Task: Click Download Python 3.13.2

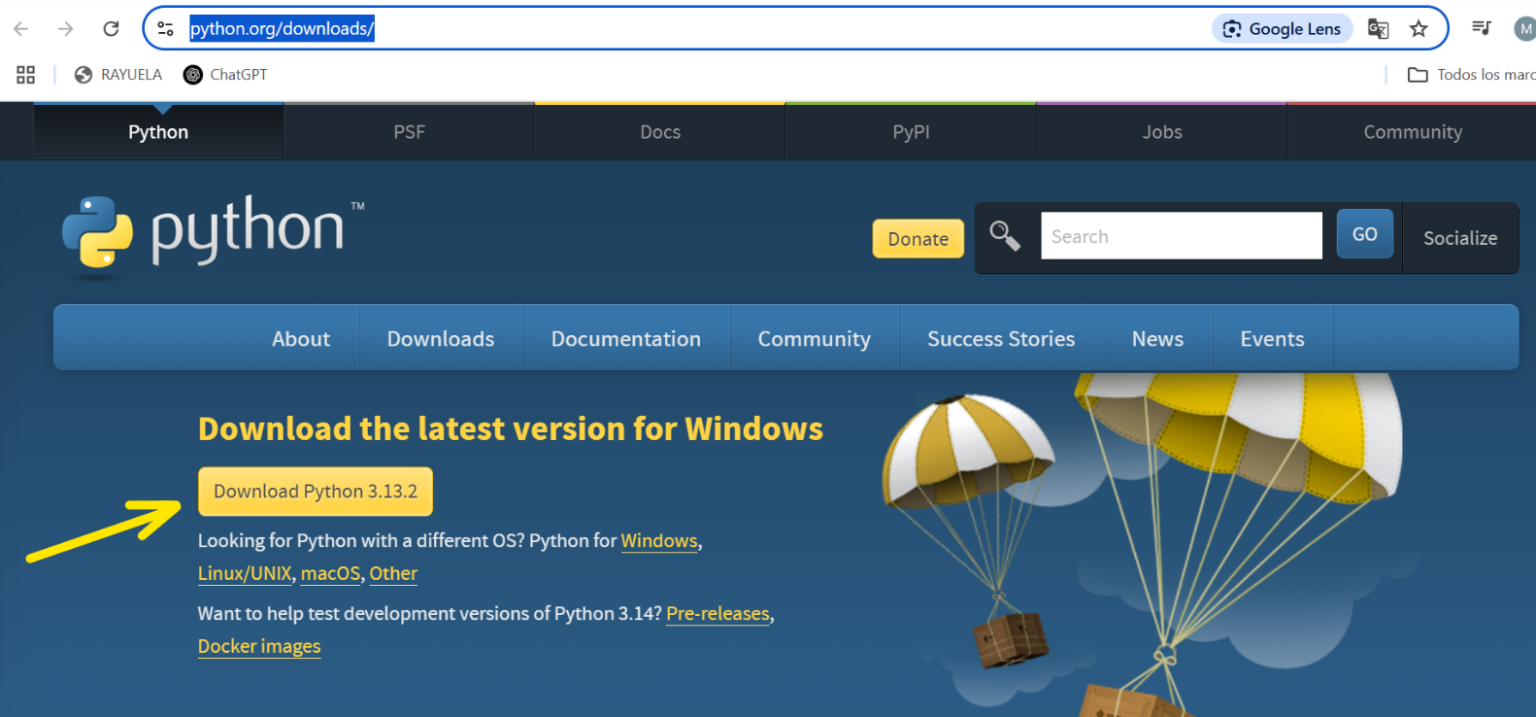Action: [315, 491]
